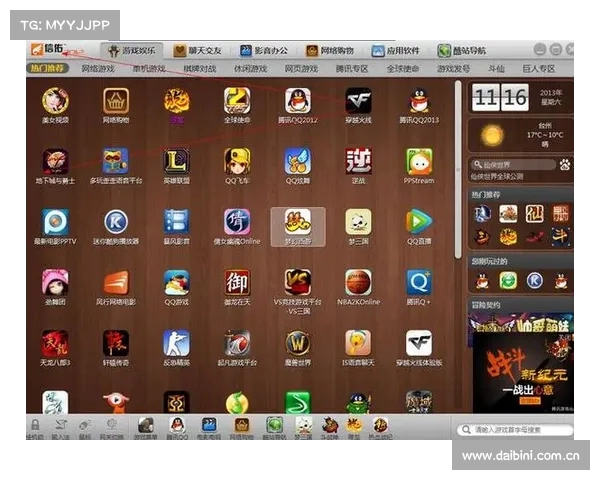This screenshot has width=600, height=480.
Task: Launch 暴风影音 player icon
Action: coord(176,222)
